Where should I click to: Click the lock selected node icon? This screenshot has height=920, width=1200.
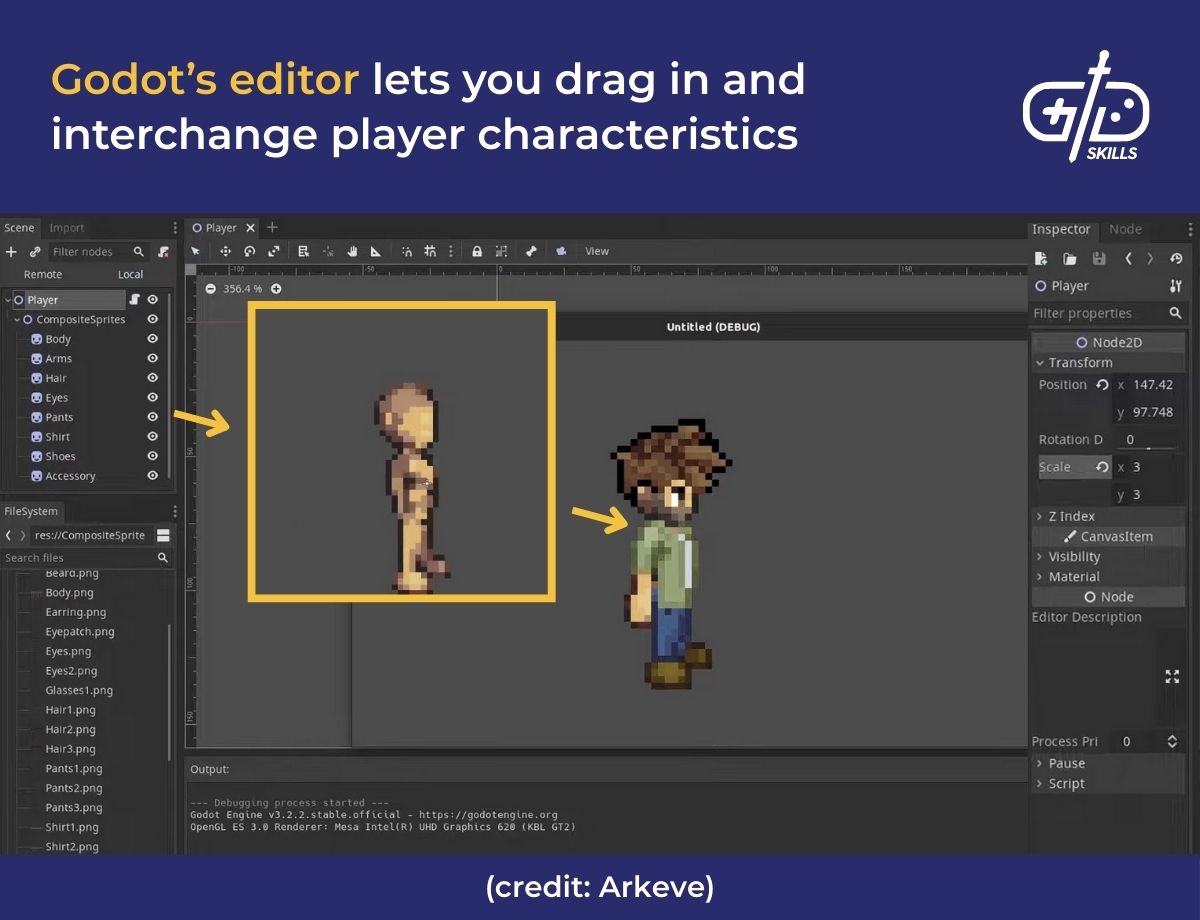[x=475, y=251]
